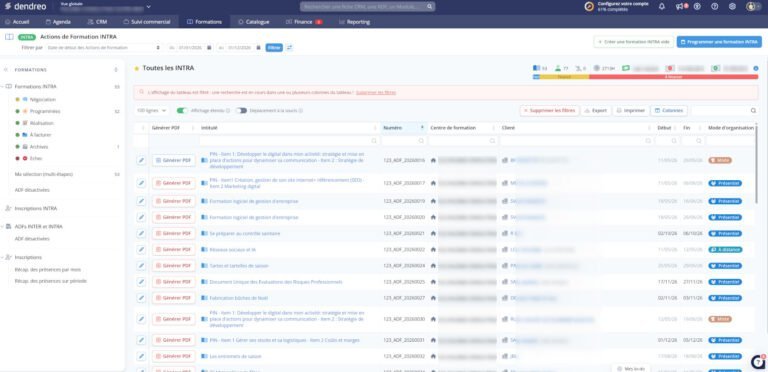Open the Catalogue tab
Image resolution: width=768 pixels, height=372 pixels.
click(x=254, y=22)
